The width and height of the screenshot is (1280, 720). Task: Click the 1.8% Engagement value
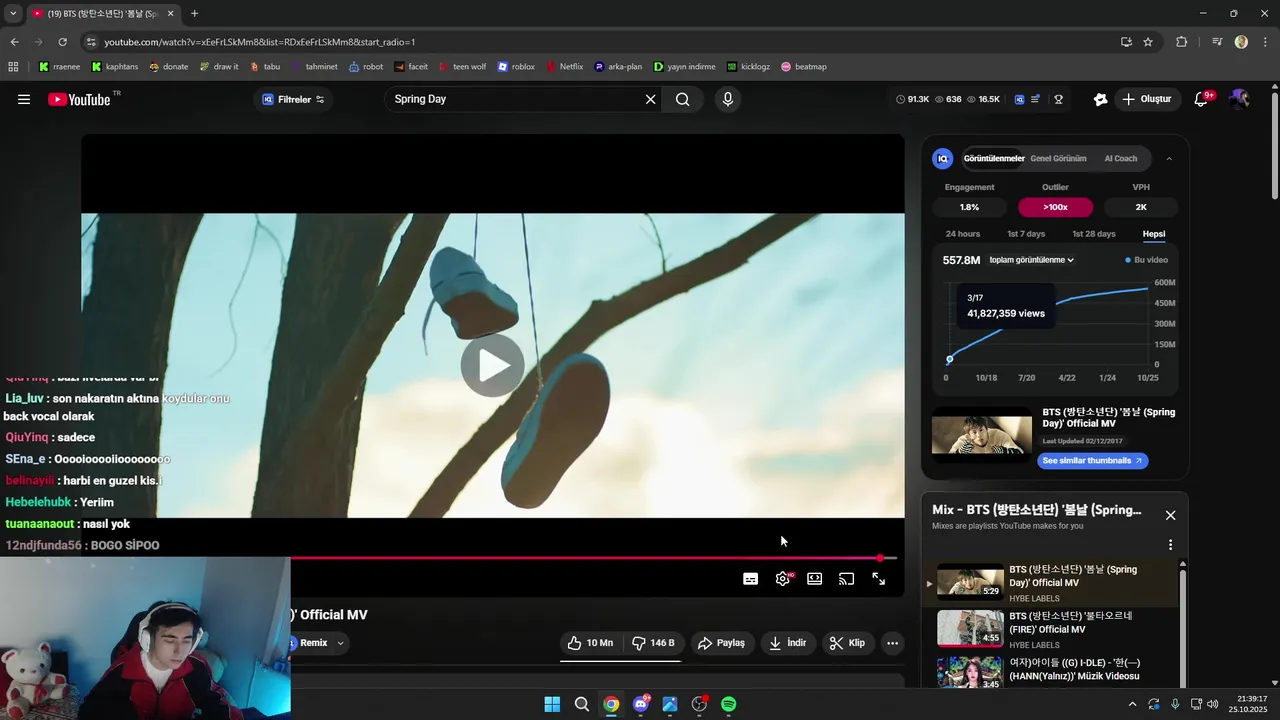click(x=969, y=207)
